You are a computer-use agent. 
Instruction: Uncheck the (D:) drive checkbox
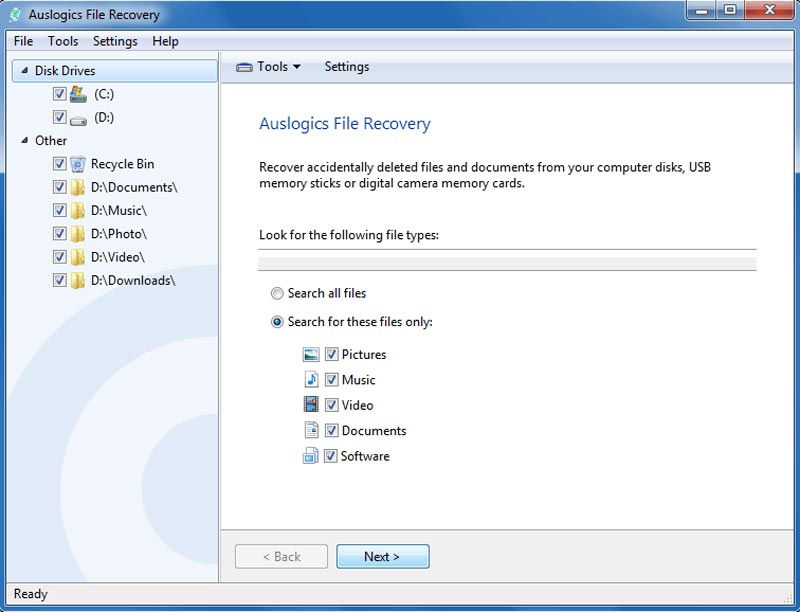[60, 117]
